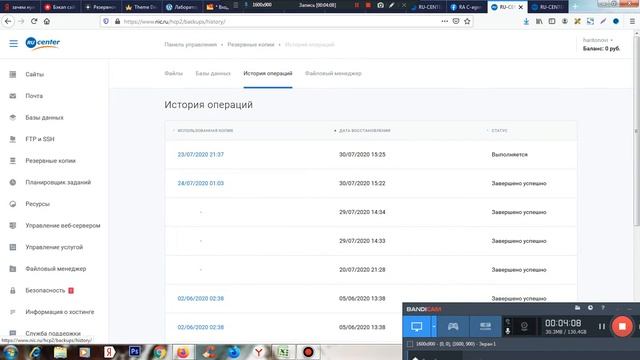Open backup copy 24/07/2020 01:03 link
Viewport: 640px width, 360px height.
(x=200, y=183)
